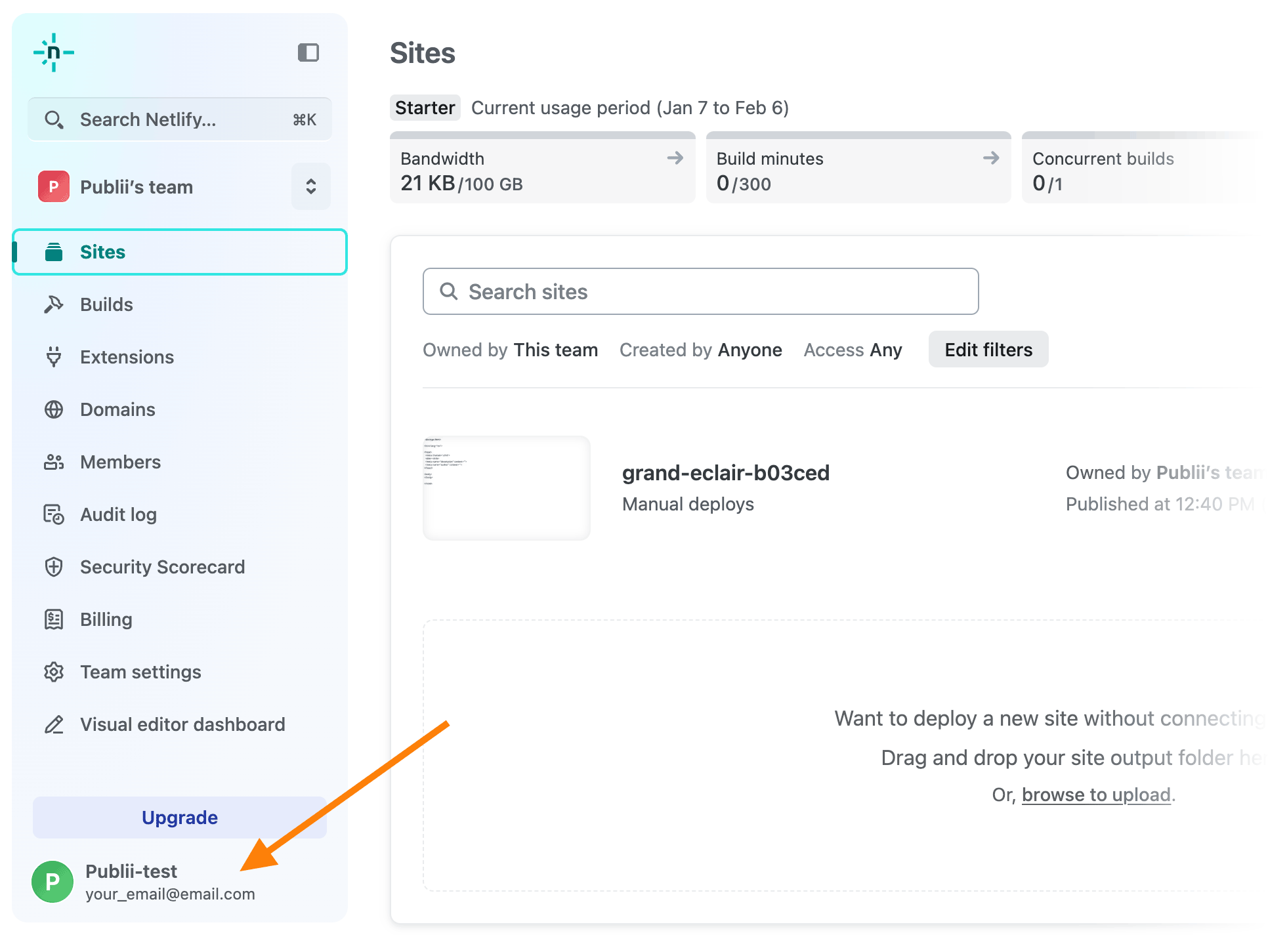
Task: Click the Domains globe icon
Action: [54, 409]
